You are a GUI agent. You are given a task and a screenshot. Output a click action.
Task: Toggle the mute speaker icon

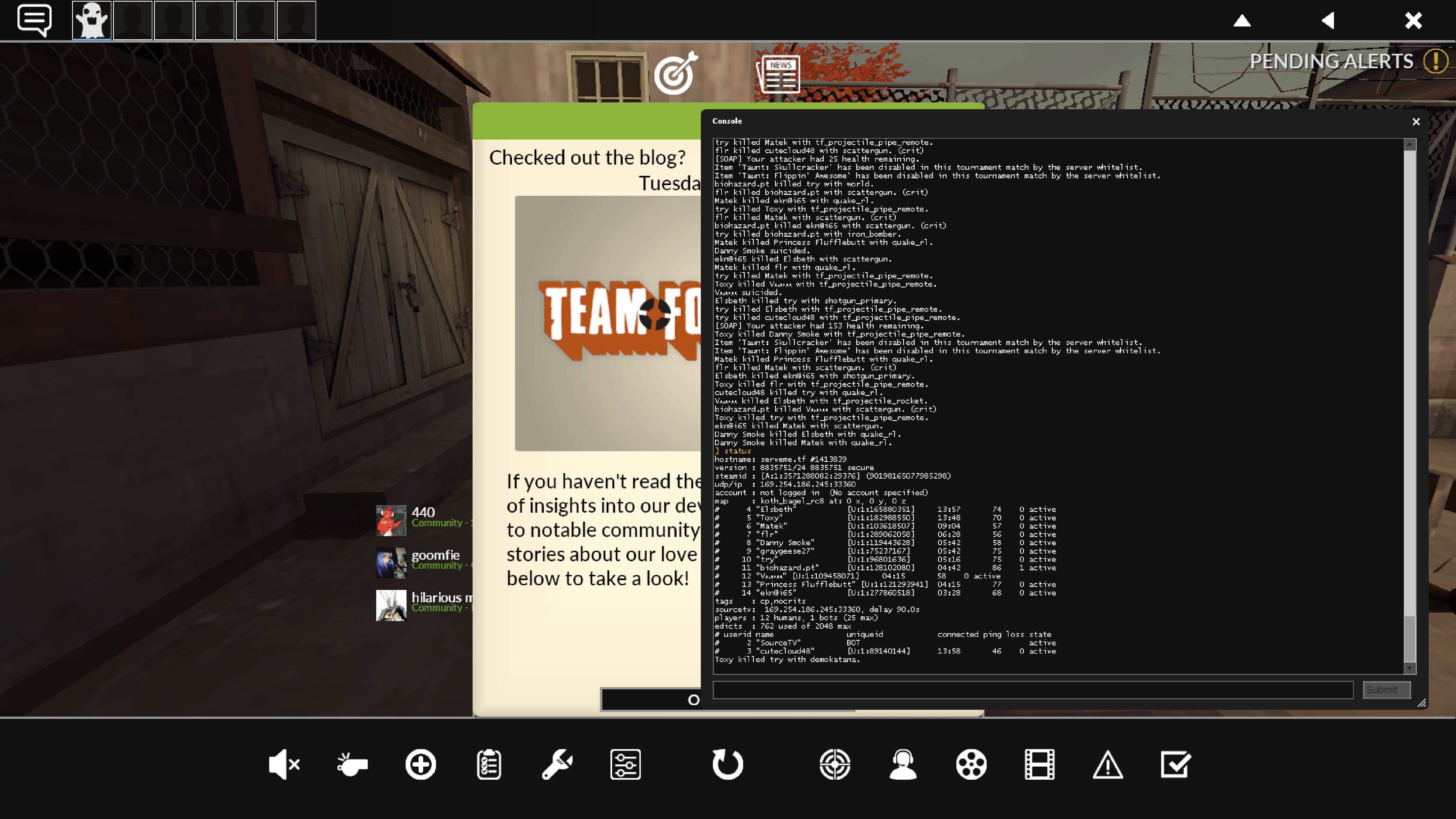284,765
